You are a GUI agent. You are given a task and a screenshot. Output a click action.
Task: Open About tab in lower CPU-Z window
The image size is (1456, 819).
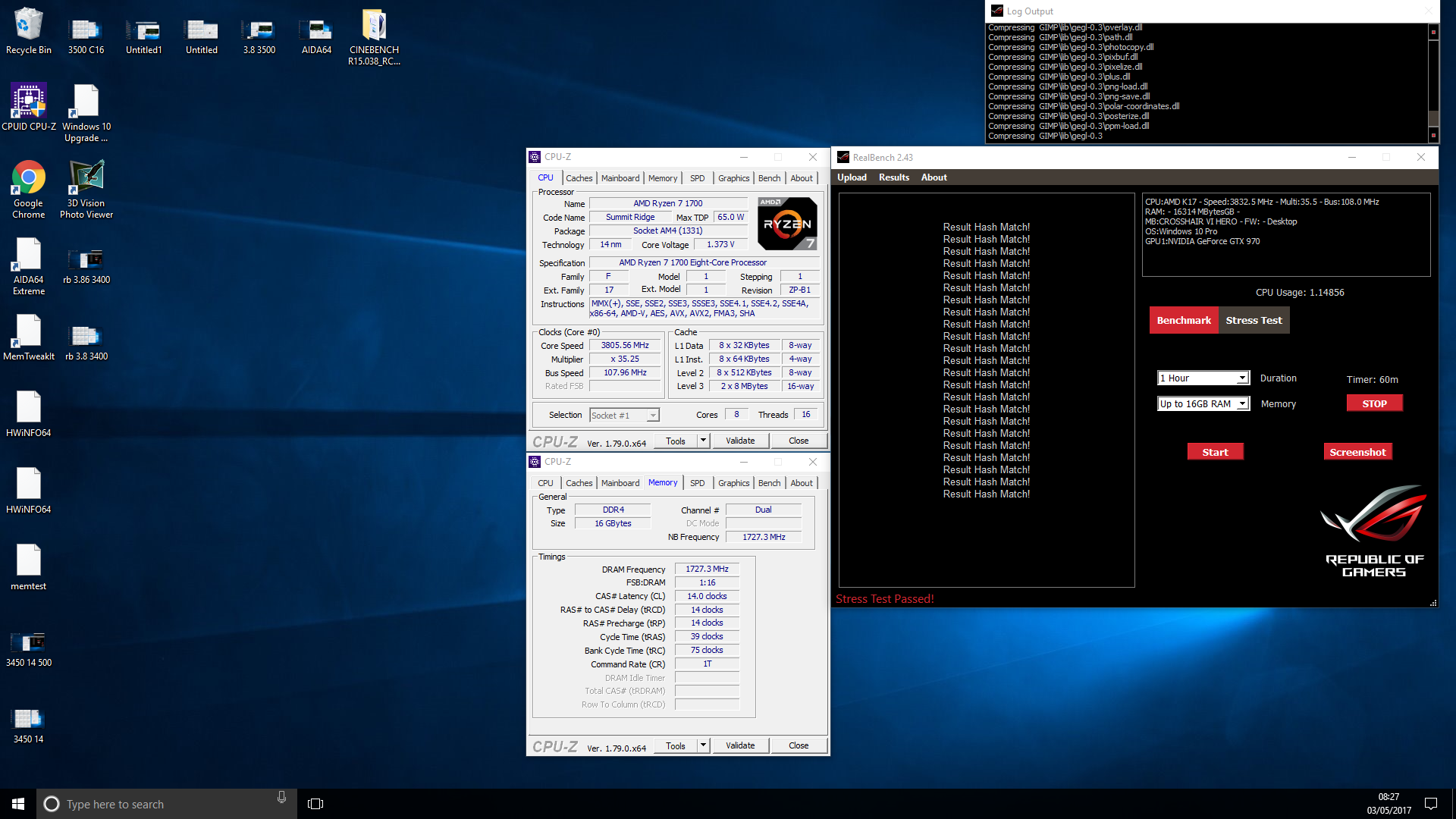tap(802, 483)
